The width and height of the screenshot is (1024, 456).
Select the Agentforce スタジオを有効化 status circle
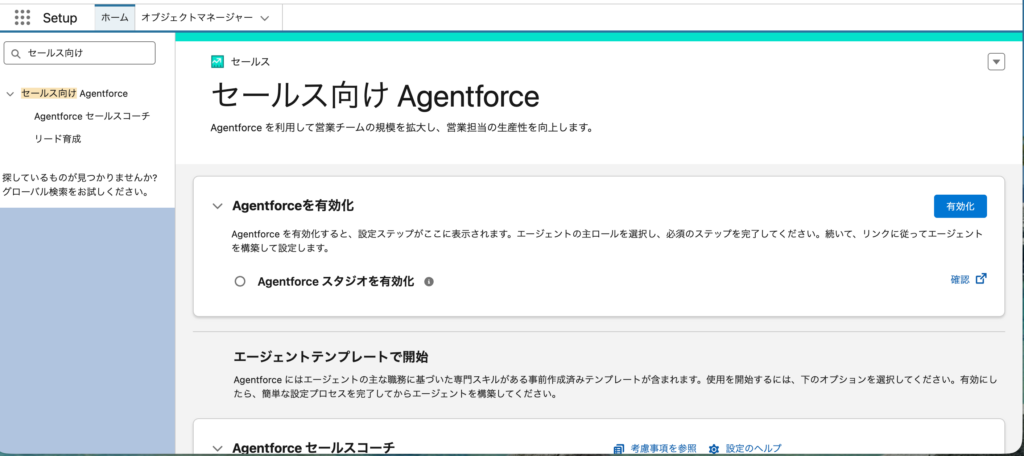pyautogui.click(x=239, y=282)
